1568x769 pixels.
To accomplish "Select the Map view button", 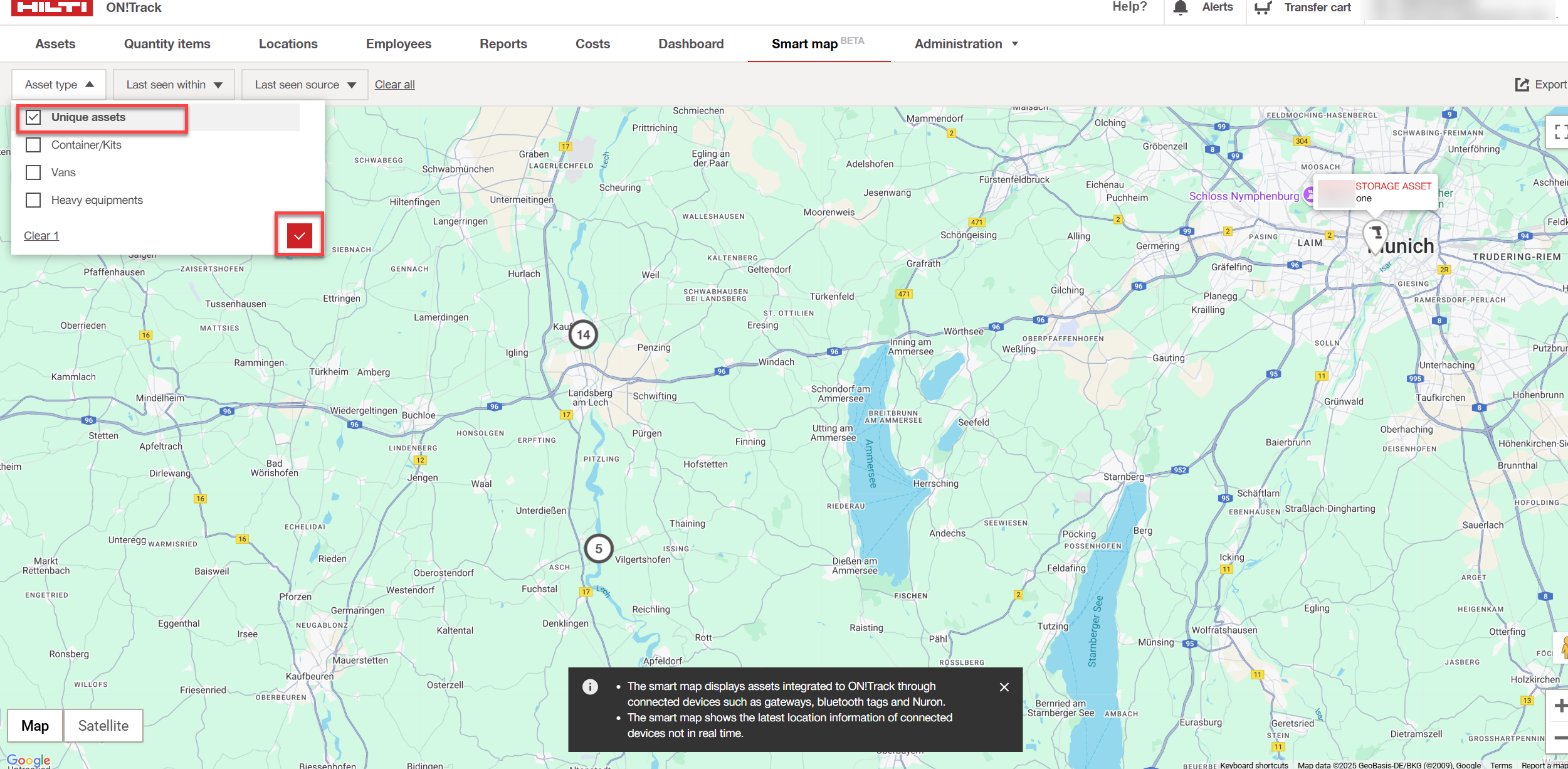I will 35,726.
